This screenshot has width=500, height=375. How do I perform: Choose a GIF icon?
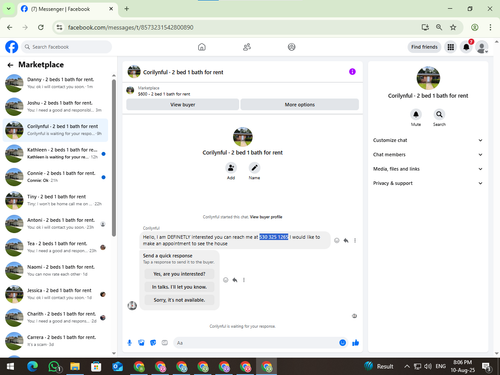pyautogui.click(x=165, y=343)
